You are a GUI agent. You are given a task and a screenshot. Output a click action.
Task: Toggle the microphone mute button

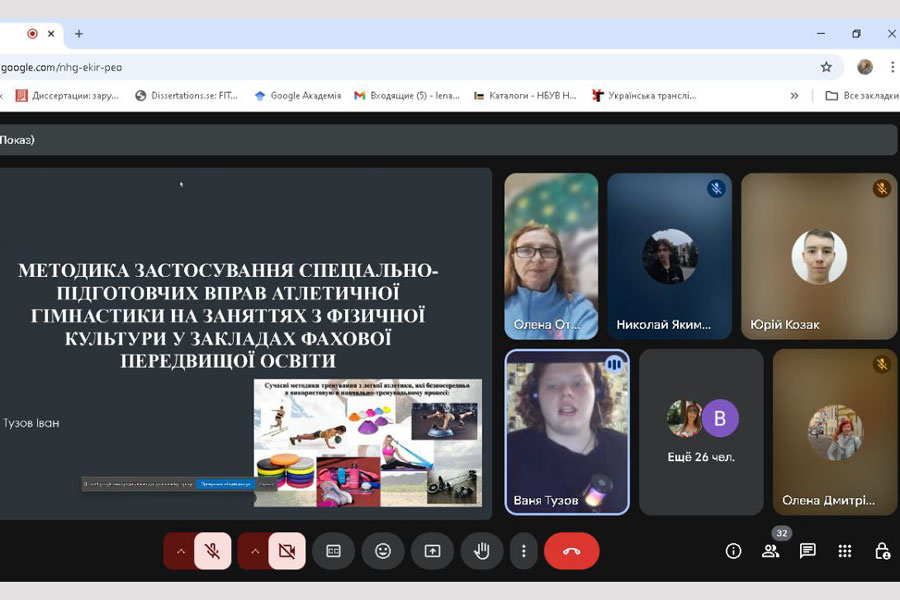(x=212, y=551)
